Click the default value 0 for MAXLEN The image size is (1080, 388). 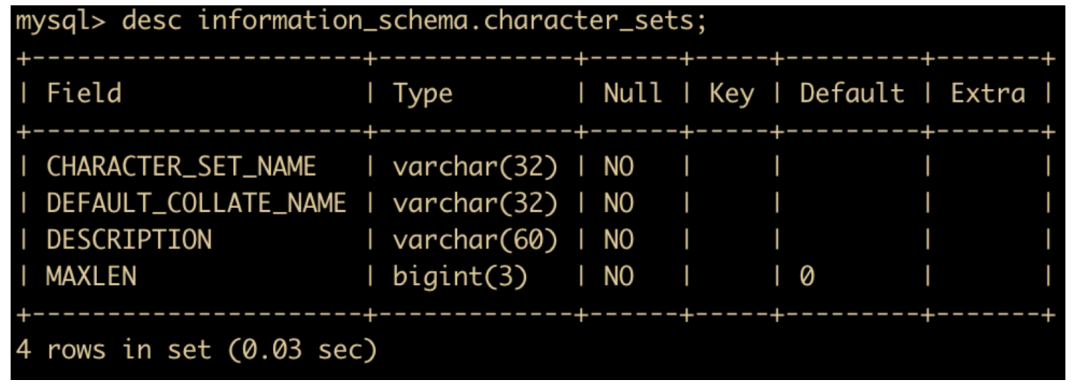(807, 277)
